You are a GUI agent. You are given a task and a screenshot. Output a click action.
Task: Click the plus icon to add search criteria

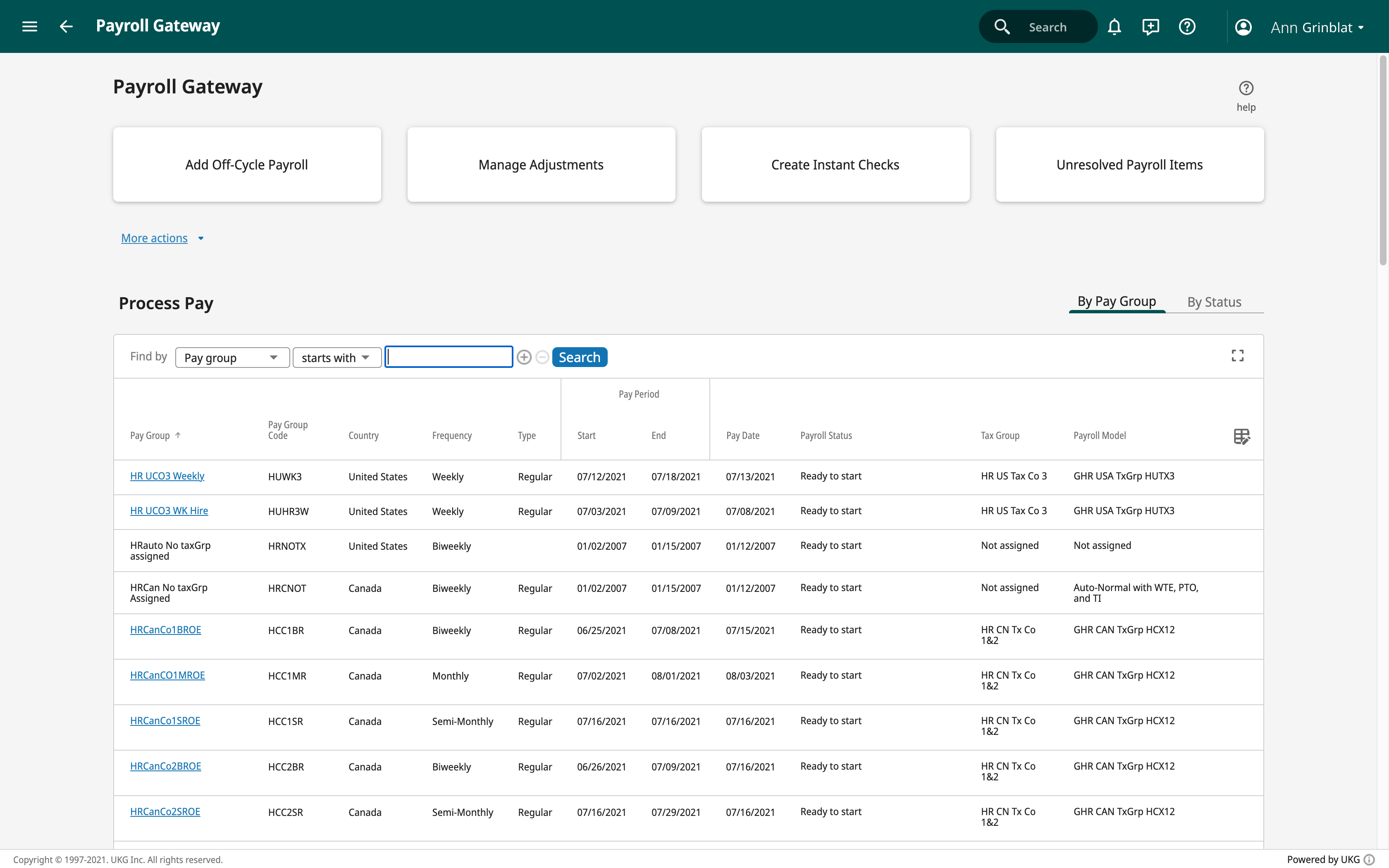point(523,356)
